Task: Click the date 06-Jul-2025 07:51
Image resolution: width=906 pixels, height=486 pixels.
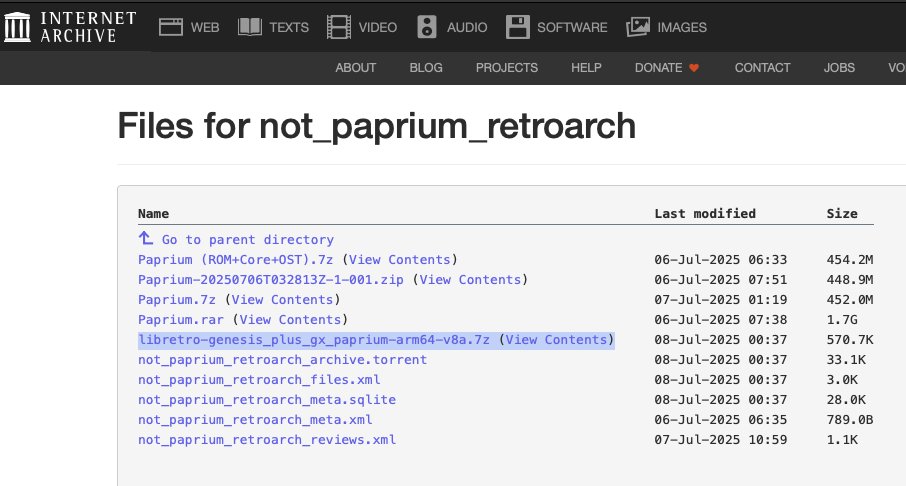Action: [x=721, y=280]
